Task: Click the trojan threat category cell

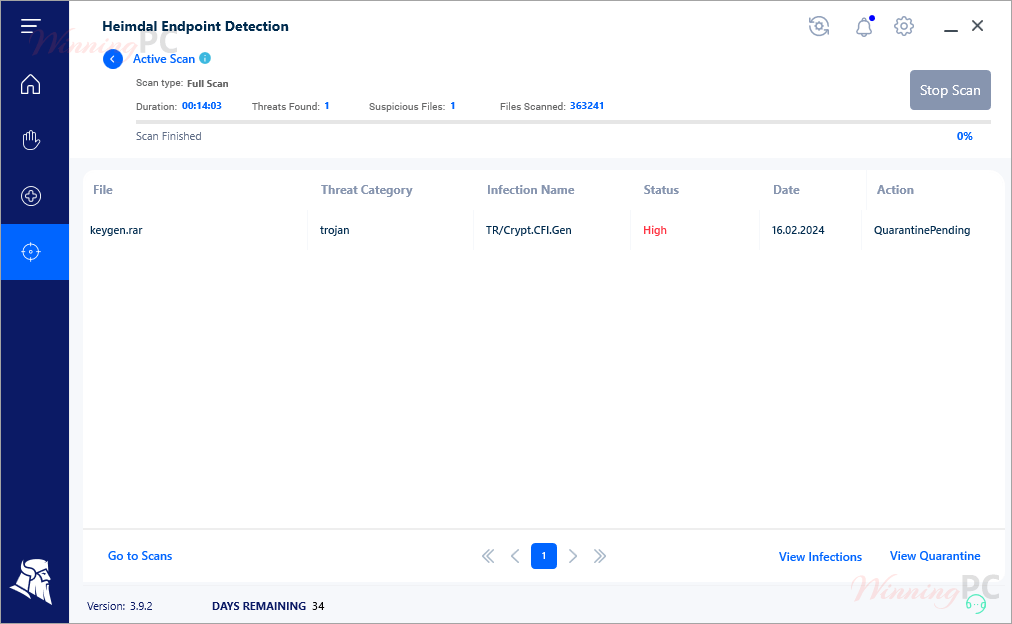Action: 334,230
